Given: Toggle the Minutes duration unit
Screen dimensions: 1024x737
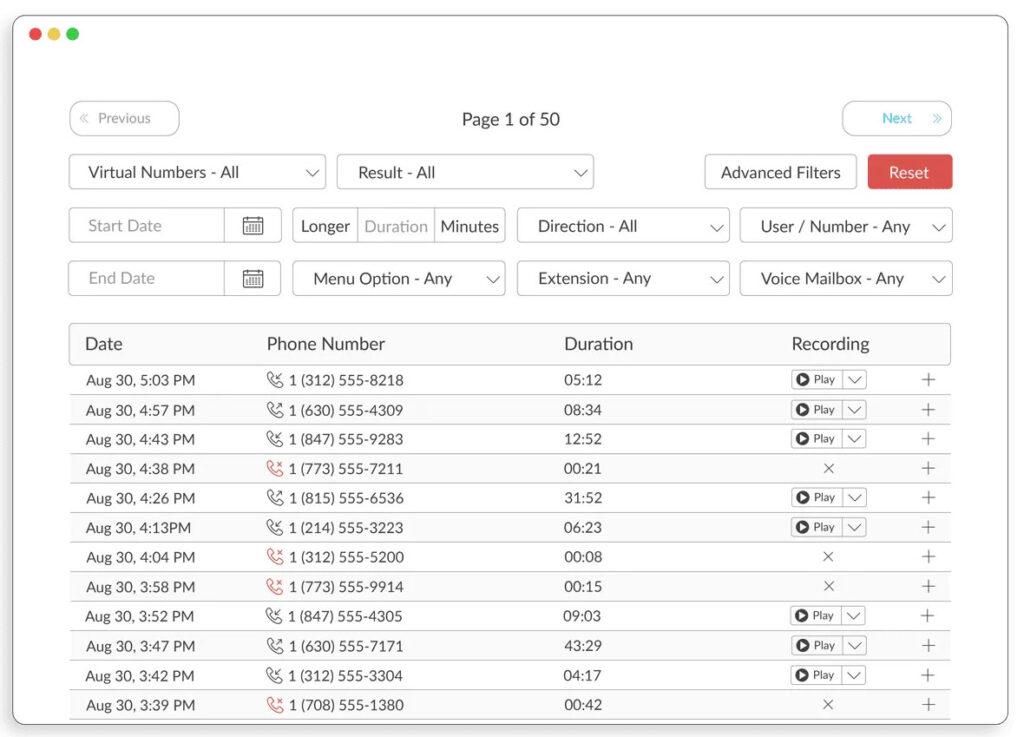Looking at the screenshot, I should point(469,226).
